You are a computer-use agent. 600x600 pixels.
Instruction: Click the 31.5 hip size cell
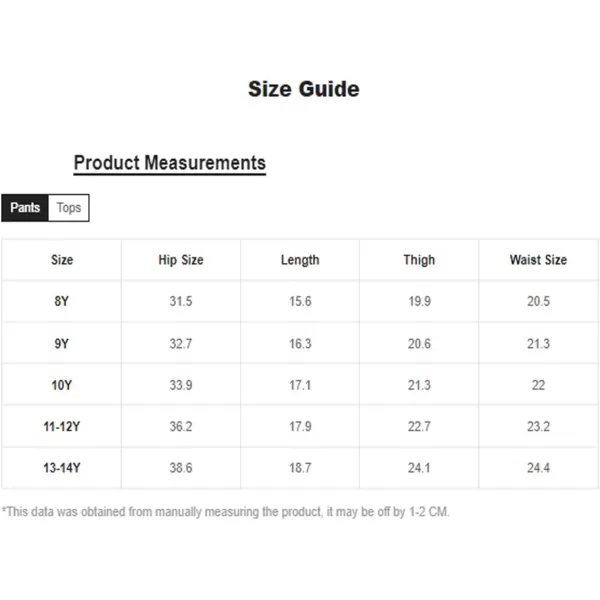(181, 301)
